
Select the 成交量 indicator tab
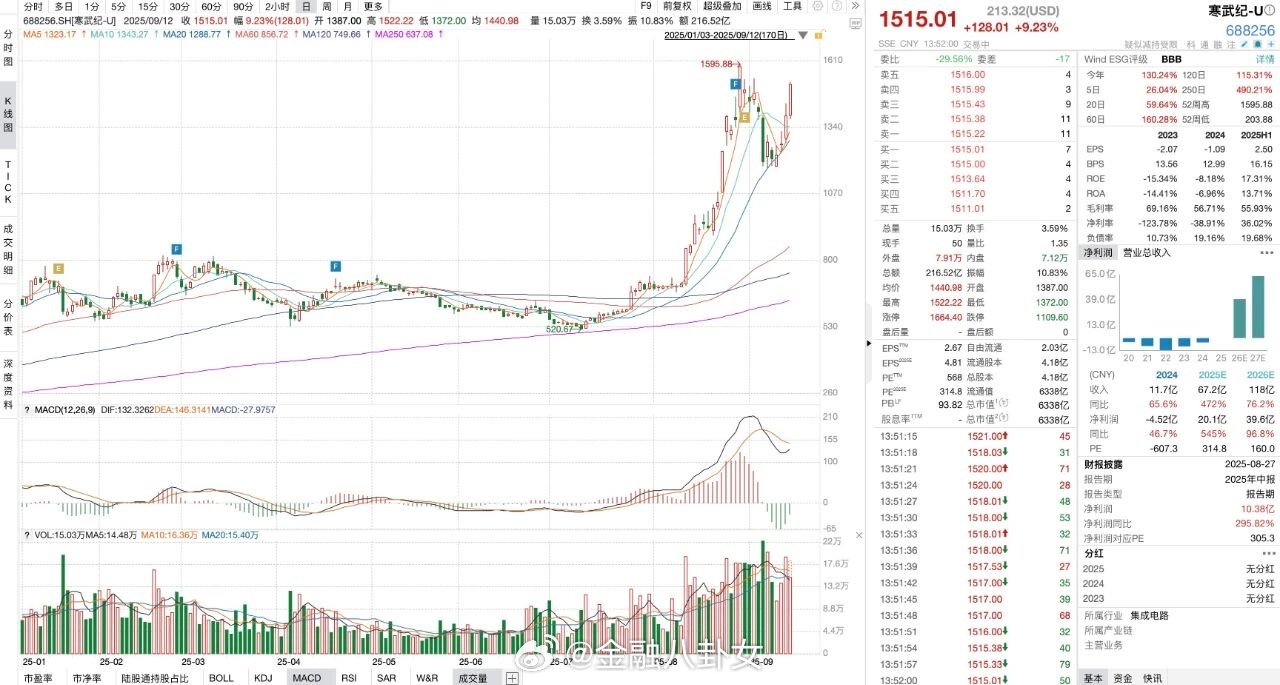[473, 678]
